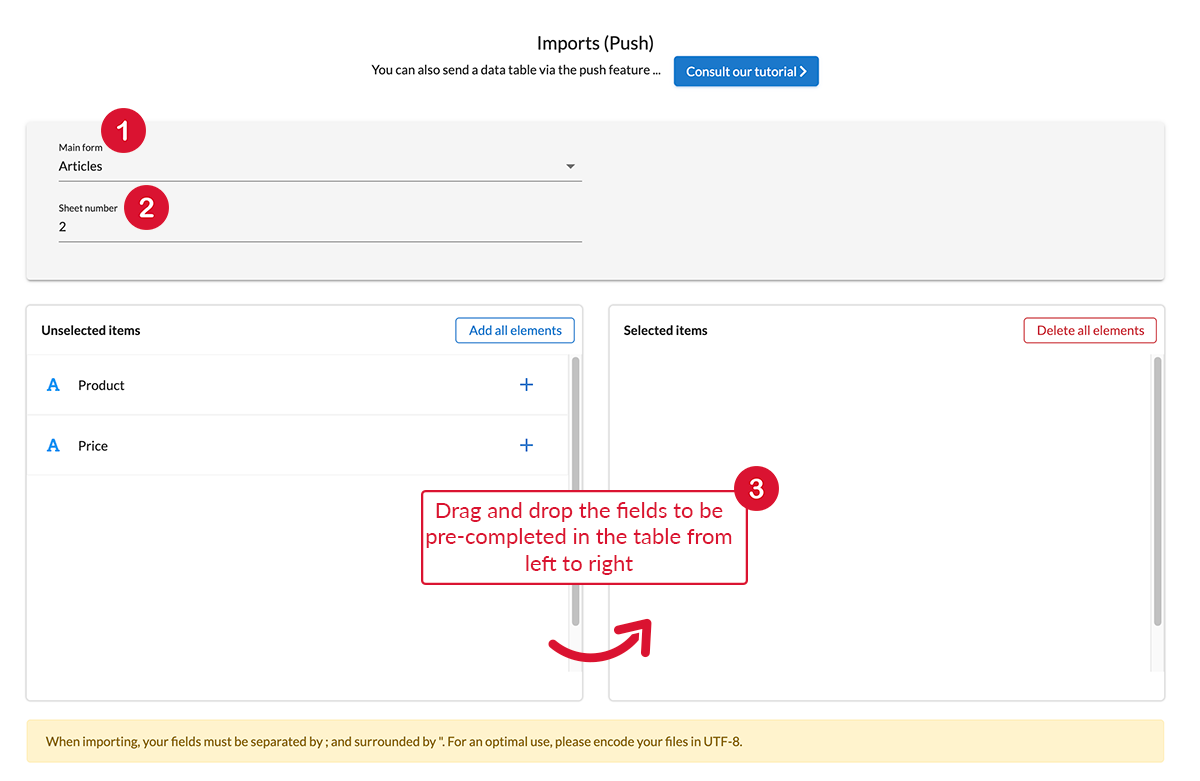
Task: Expand the Main form dropdown arrow
Action: (570, 167)
